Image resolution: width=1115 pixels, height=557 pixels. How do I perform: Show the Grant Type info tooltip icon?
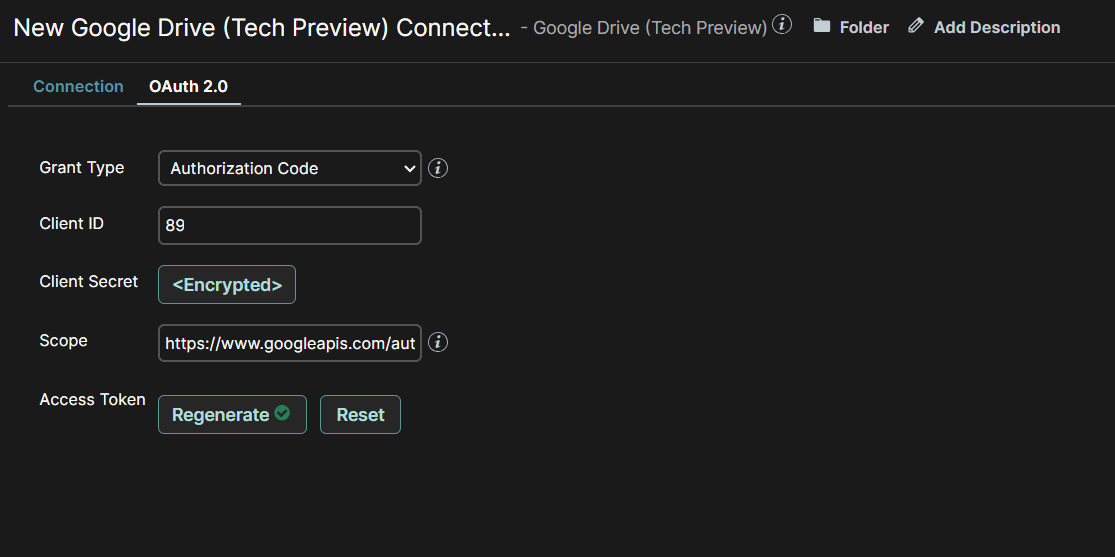click(x=438, y=168)
